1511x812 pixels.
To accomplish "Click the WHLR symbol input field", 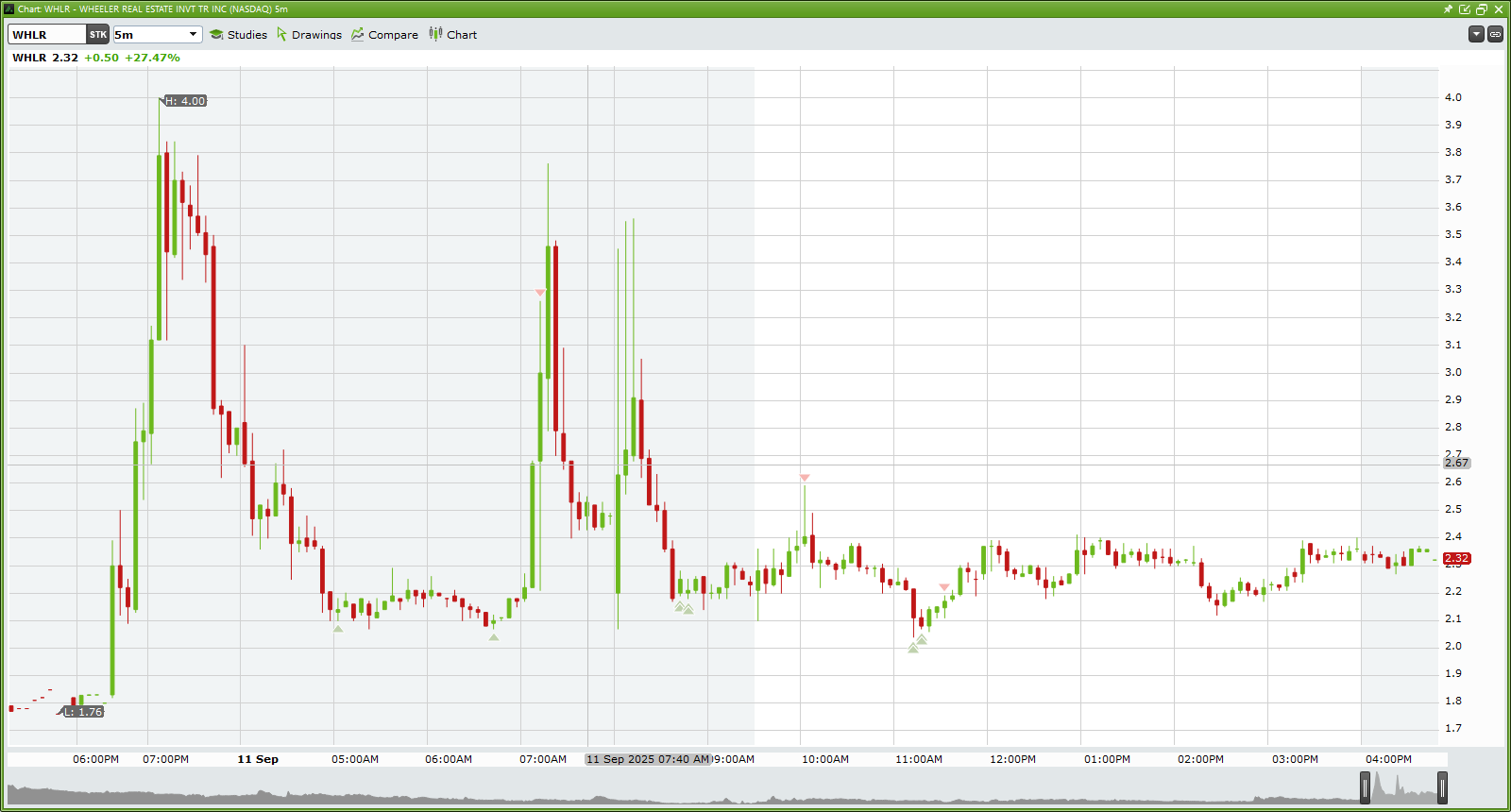I will click(x=47, y=35).
